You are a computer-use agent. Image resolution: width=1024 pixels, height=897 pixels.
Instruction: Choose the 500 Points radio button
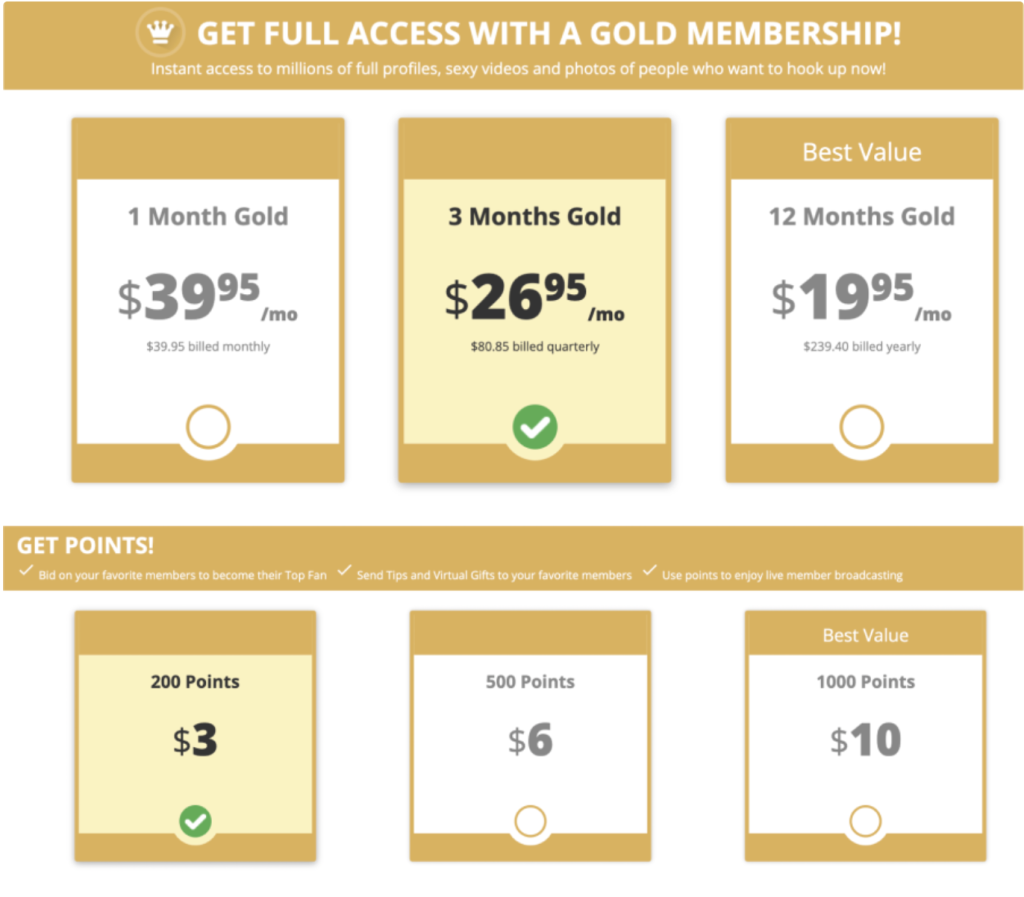point(530,822)
